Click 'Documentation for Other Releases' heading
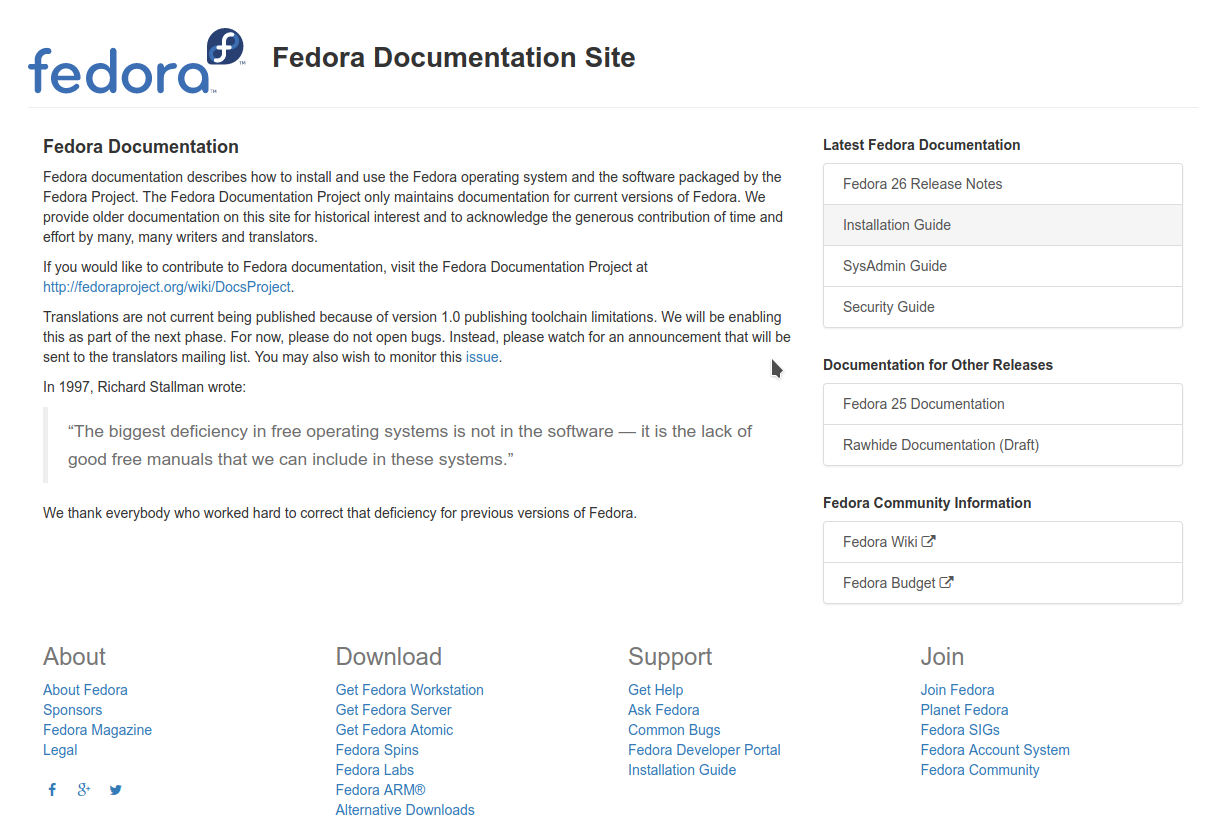 [x=938, y=365]
